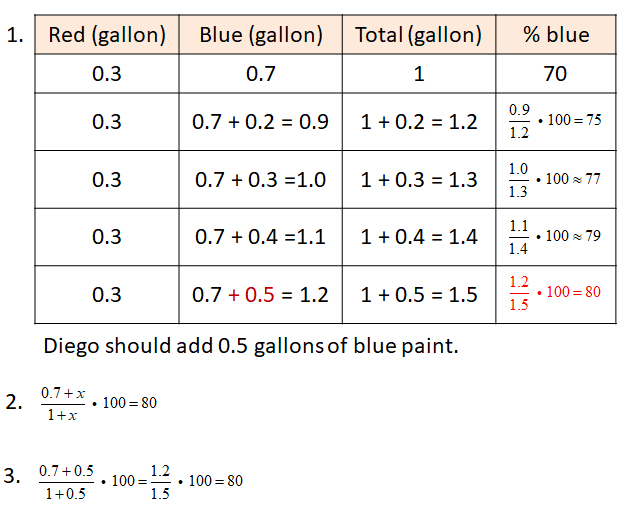Click the red fraction equation equal to 80
This screenshot has width=628, height=513.
tap(556, 294)
